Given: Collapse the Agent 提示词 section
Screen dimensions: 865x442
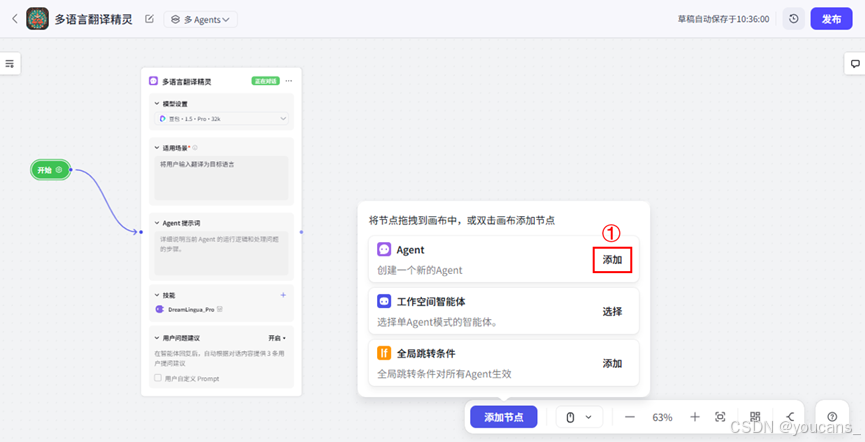Looking at the screenshot, I should (157, 223).
